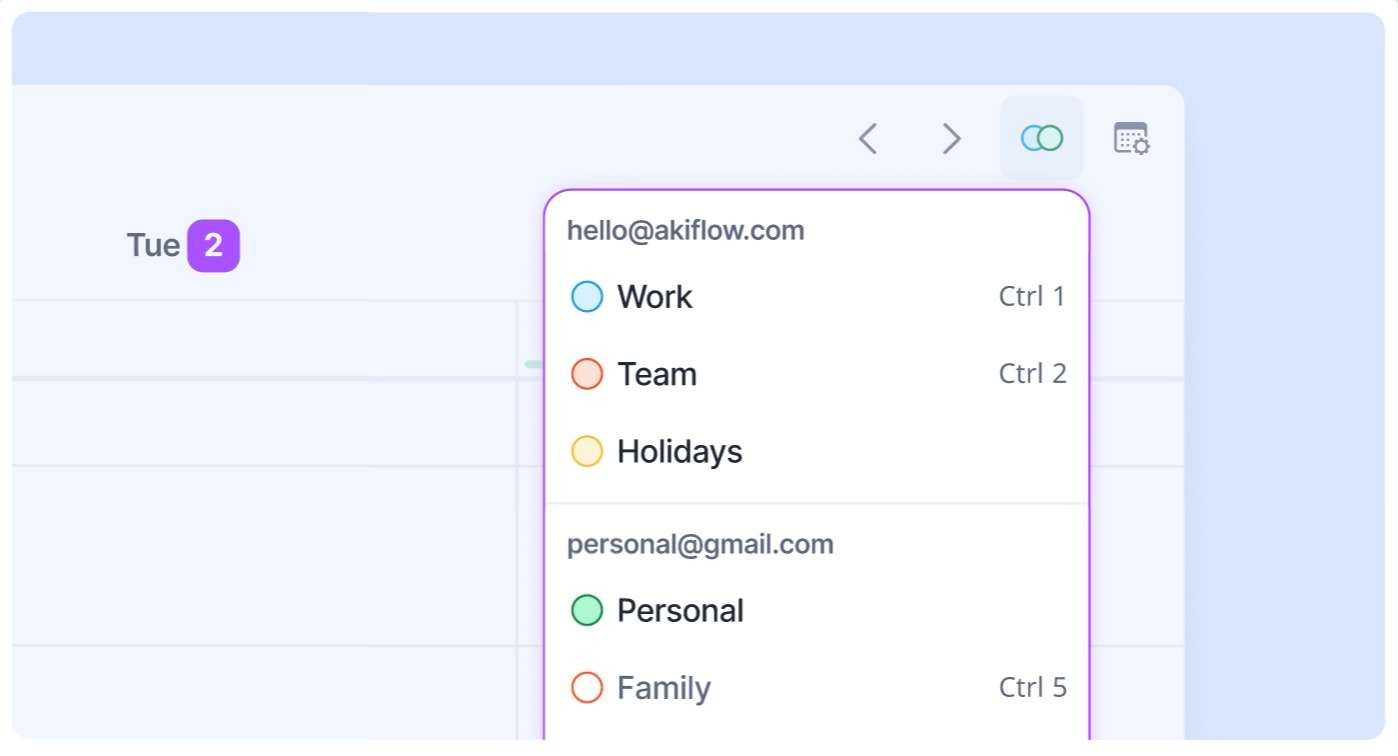Close the overlapping-circles calendars list

tap(1041, 138)
